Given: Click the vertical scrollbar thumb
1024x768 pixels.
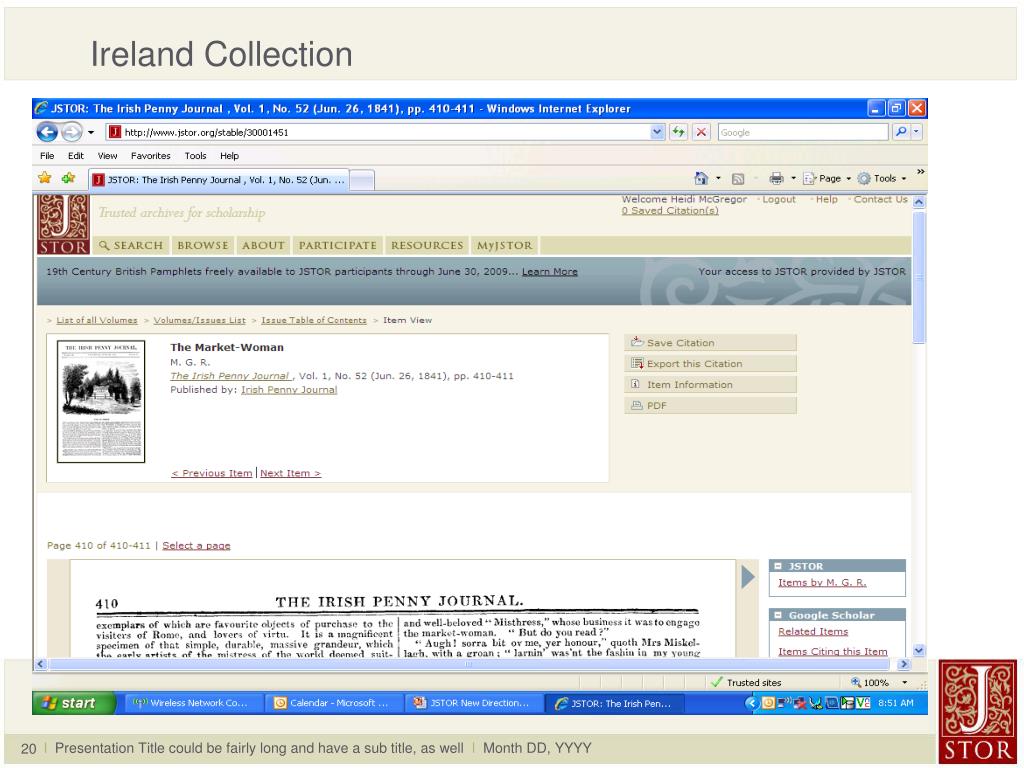Looking at the screenshot, I should click(919, 277).
